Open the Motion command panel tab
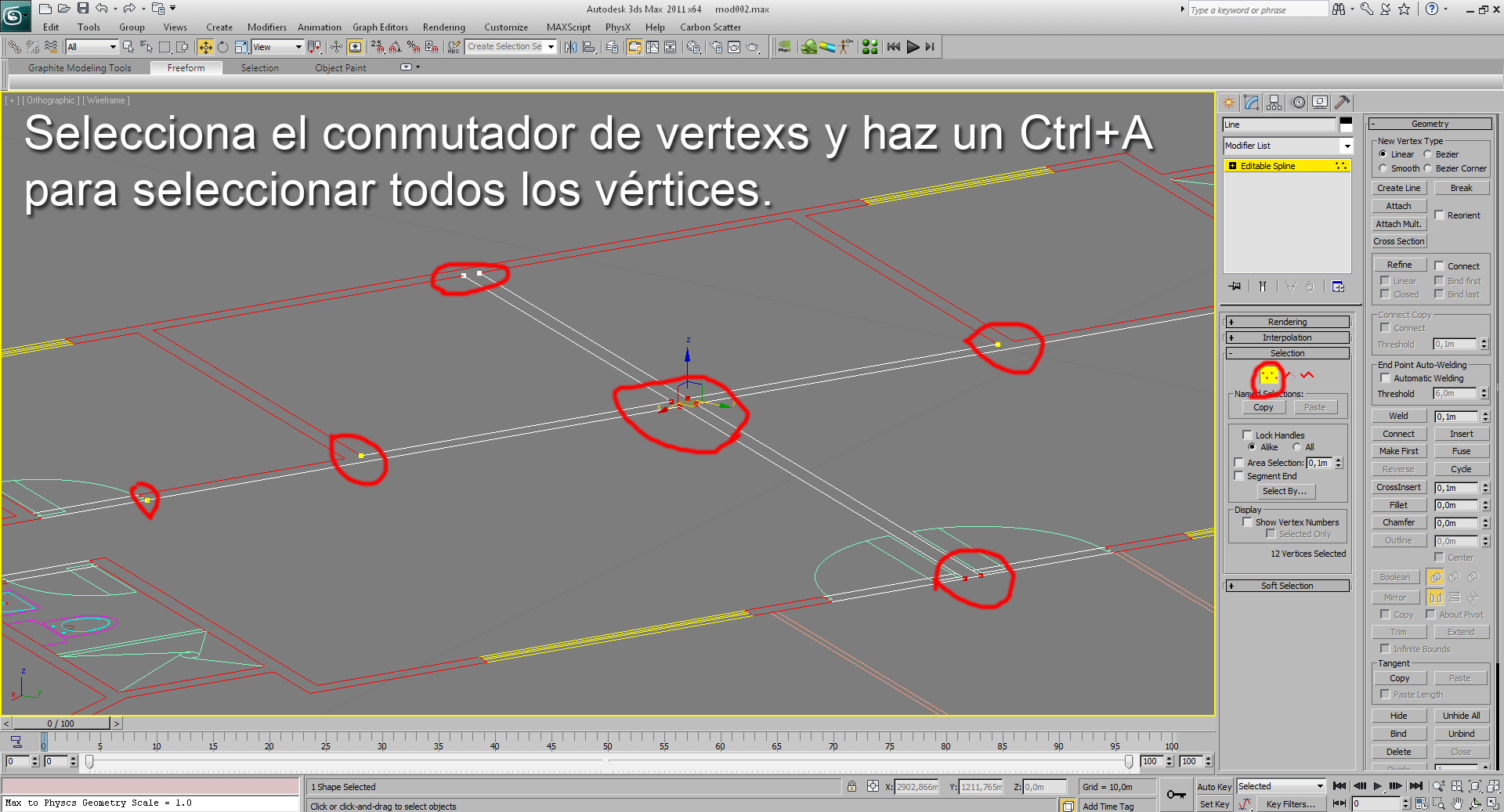 tap(1298, 103)
